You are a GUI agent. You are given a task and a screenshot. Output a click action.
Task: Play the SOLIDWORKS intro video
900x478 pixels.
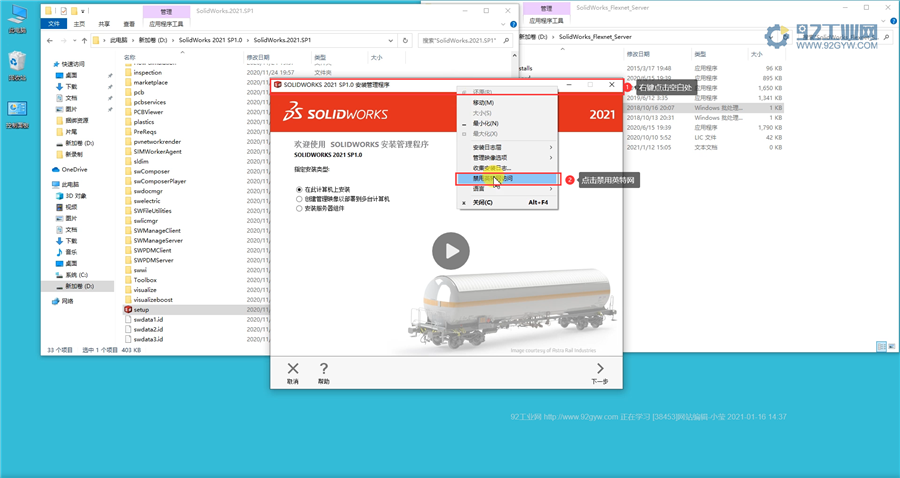451,251
